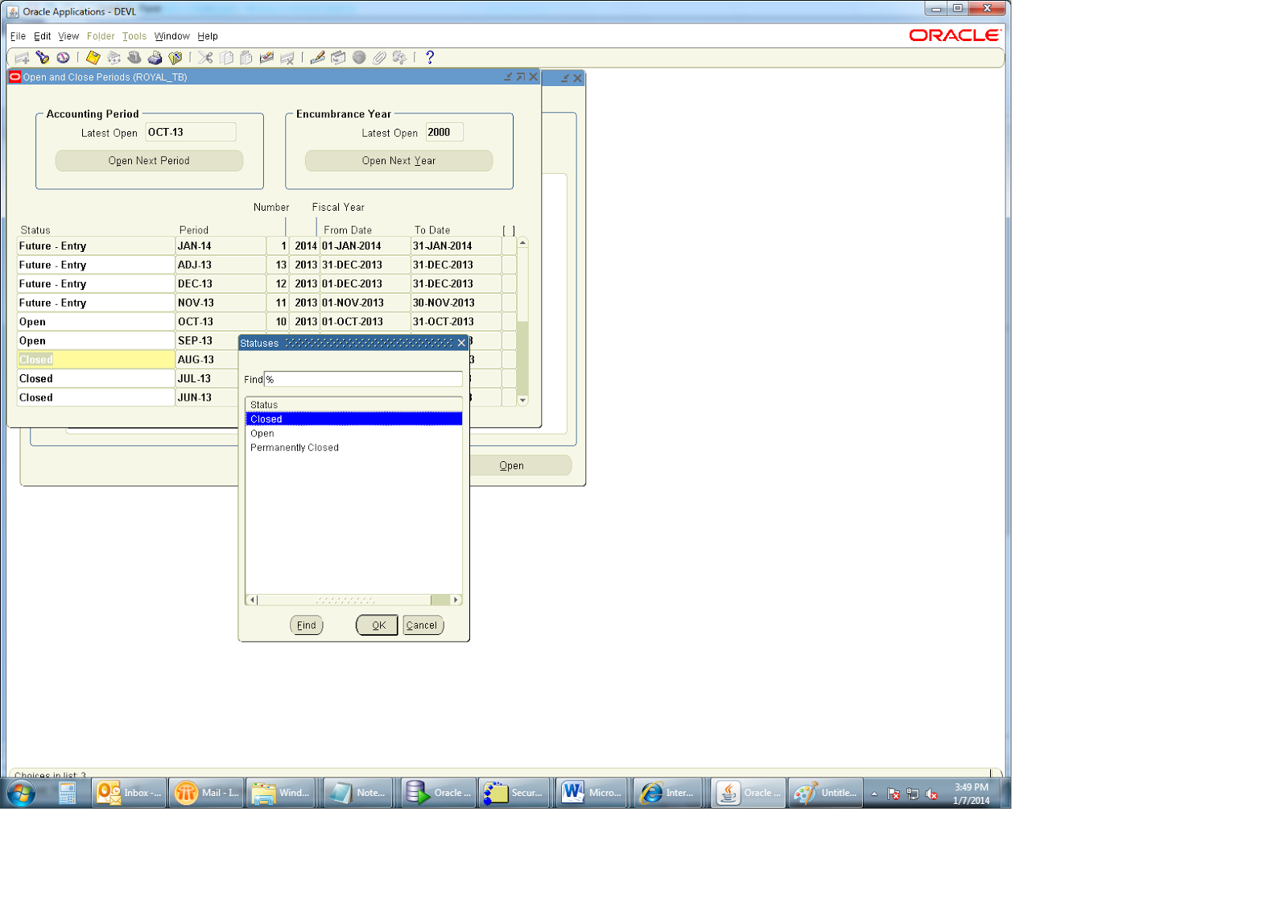Click the Clear Record eraser icon
1288x924 pixels.
pos(266,58)
